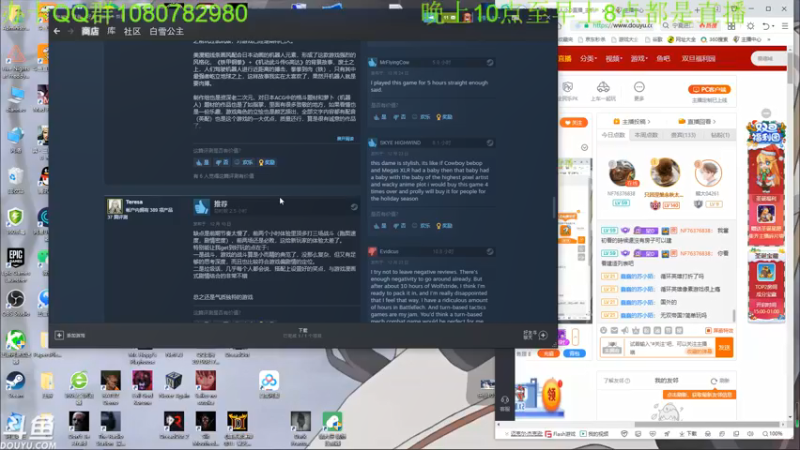Click the orange PC客户端 button
Viewport: 800px width, 450px height.
(709, 89)
